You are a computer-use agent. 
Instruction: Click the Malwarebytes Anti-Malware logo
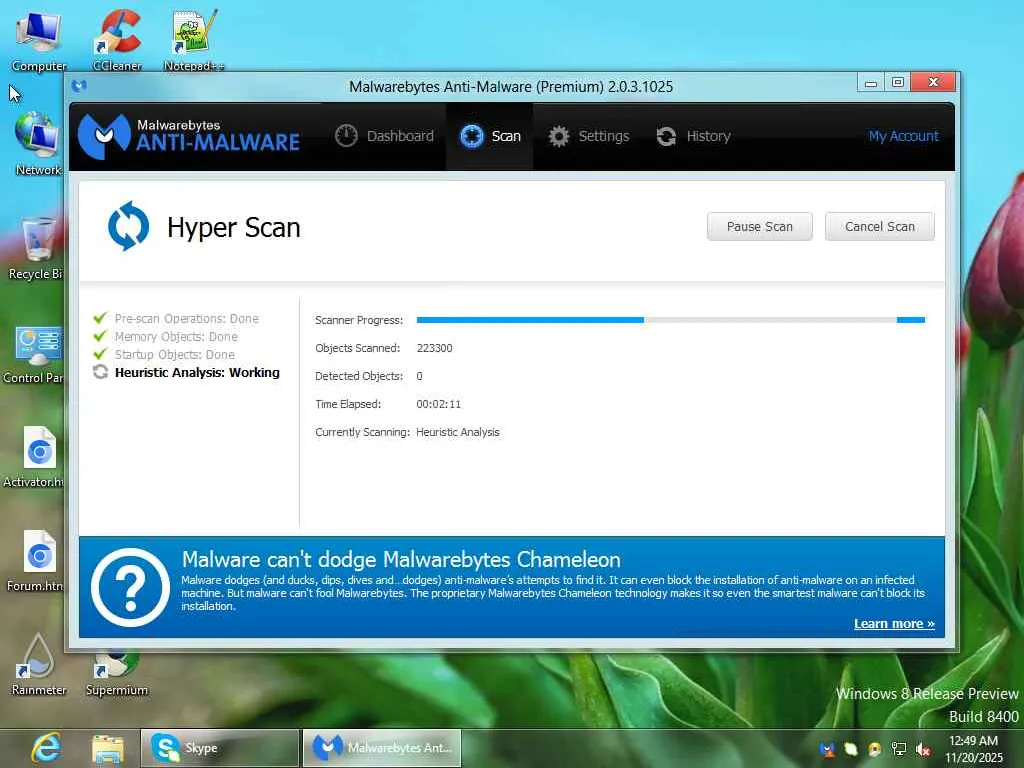pos(189,136)
